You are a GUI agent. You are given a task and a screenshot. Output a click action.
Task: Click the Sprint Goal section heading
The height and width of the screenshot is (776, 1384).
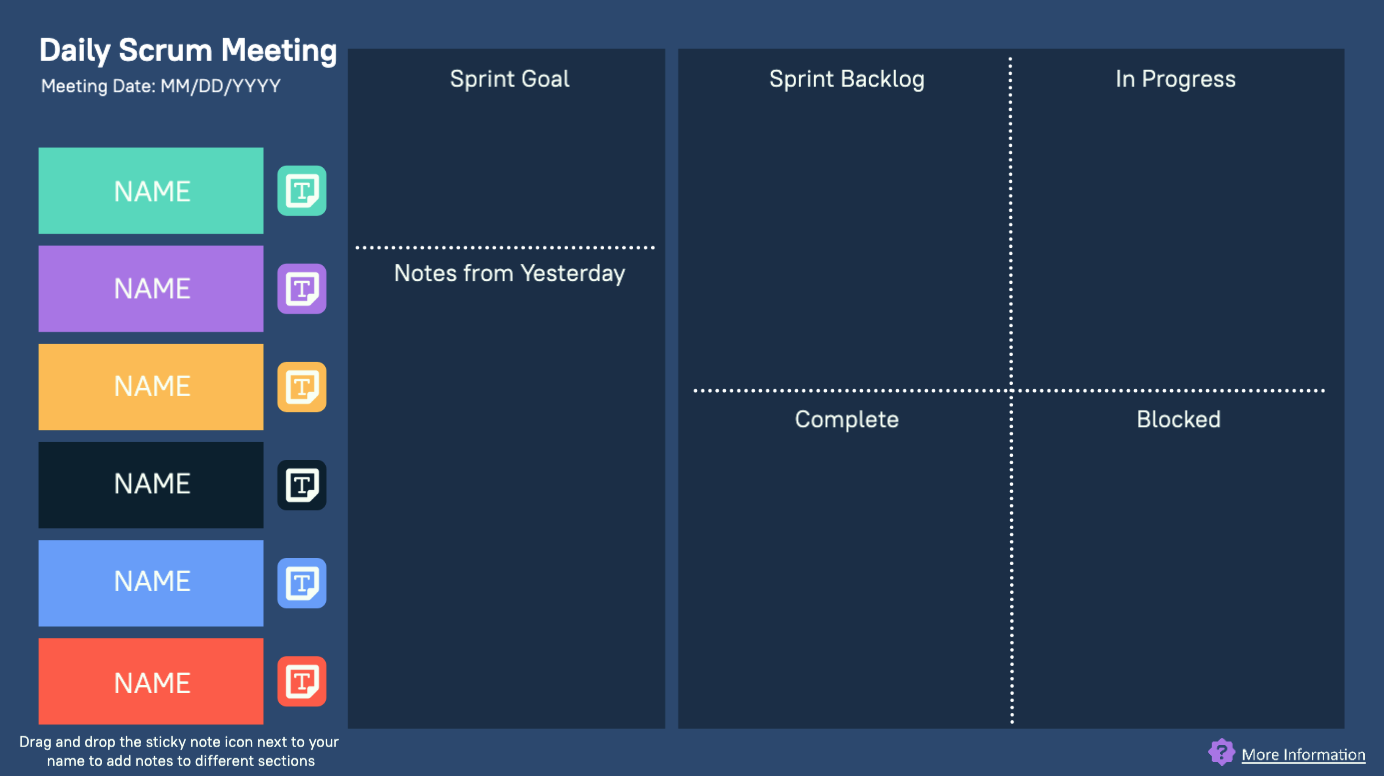[509, 79]
